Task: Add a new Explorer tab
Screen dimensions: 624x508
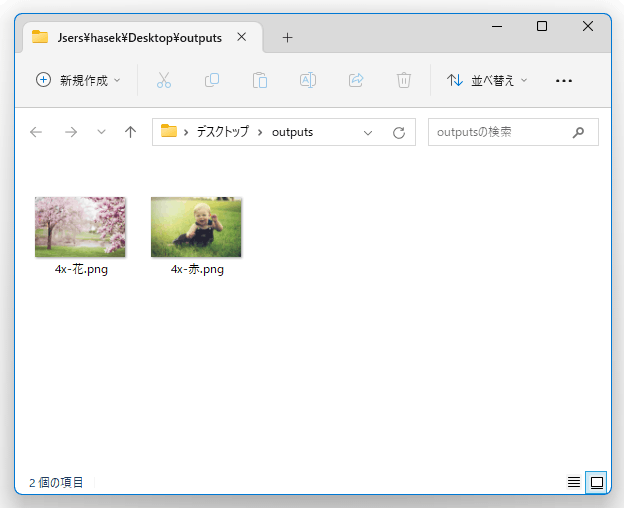Action: pos(287,38)
